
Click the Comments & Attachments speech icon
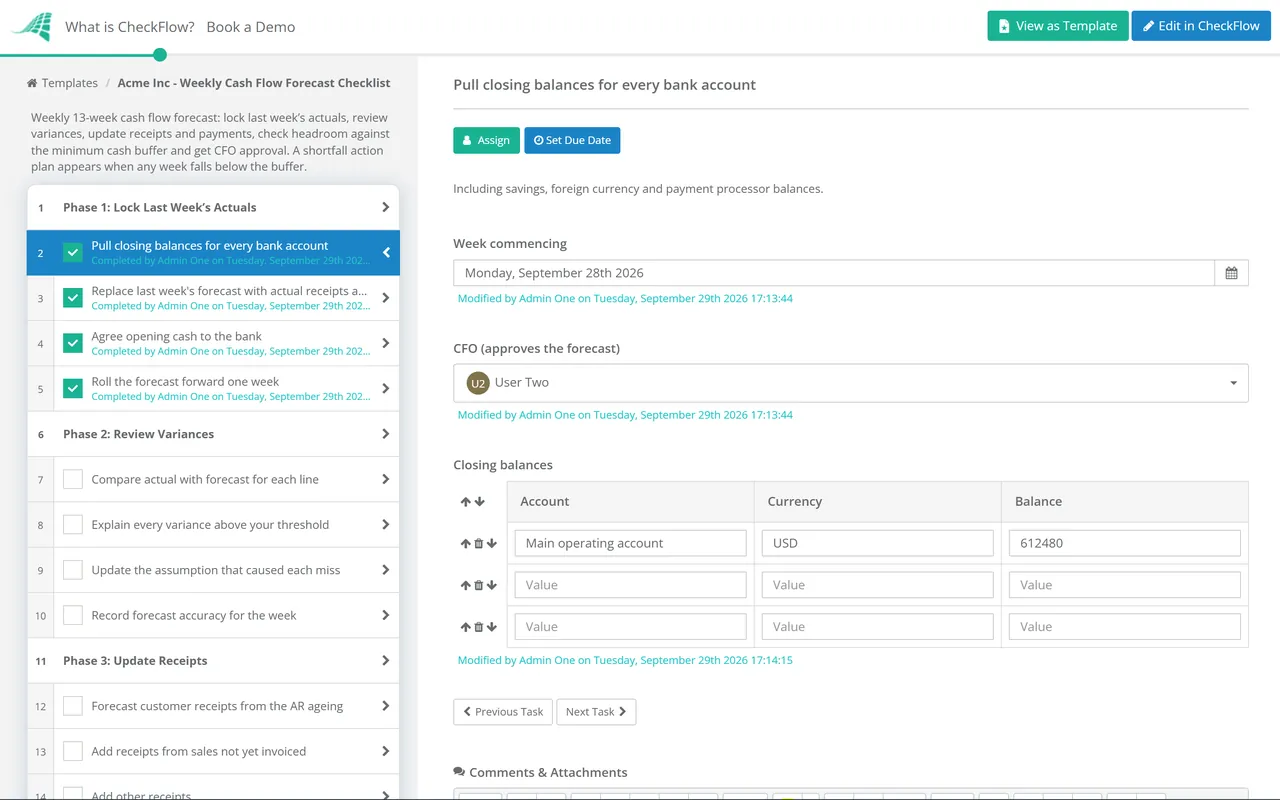459,772
